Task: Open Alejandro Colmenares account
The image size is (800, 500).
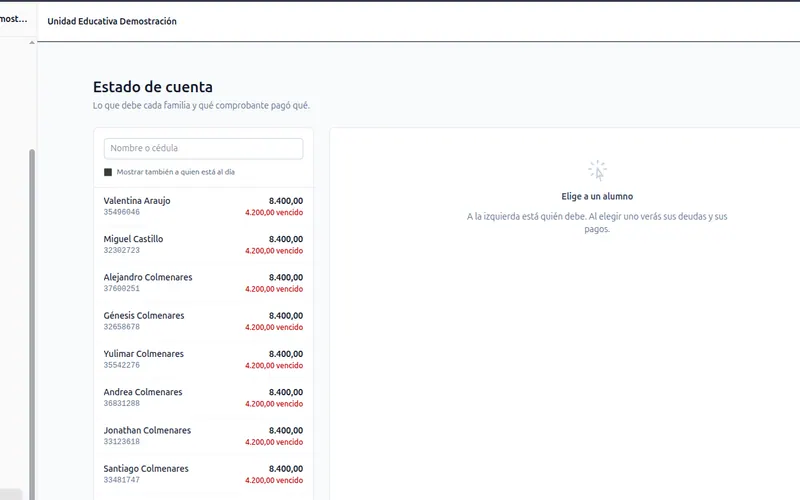Action: coord(203,283)
